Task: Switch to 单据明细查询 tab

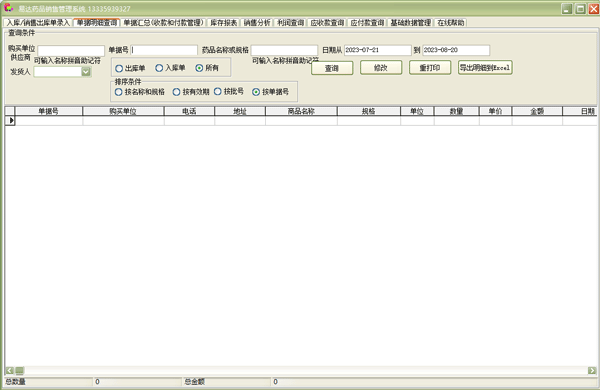Action: pos(97,23)
